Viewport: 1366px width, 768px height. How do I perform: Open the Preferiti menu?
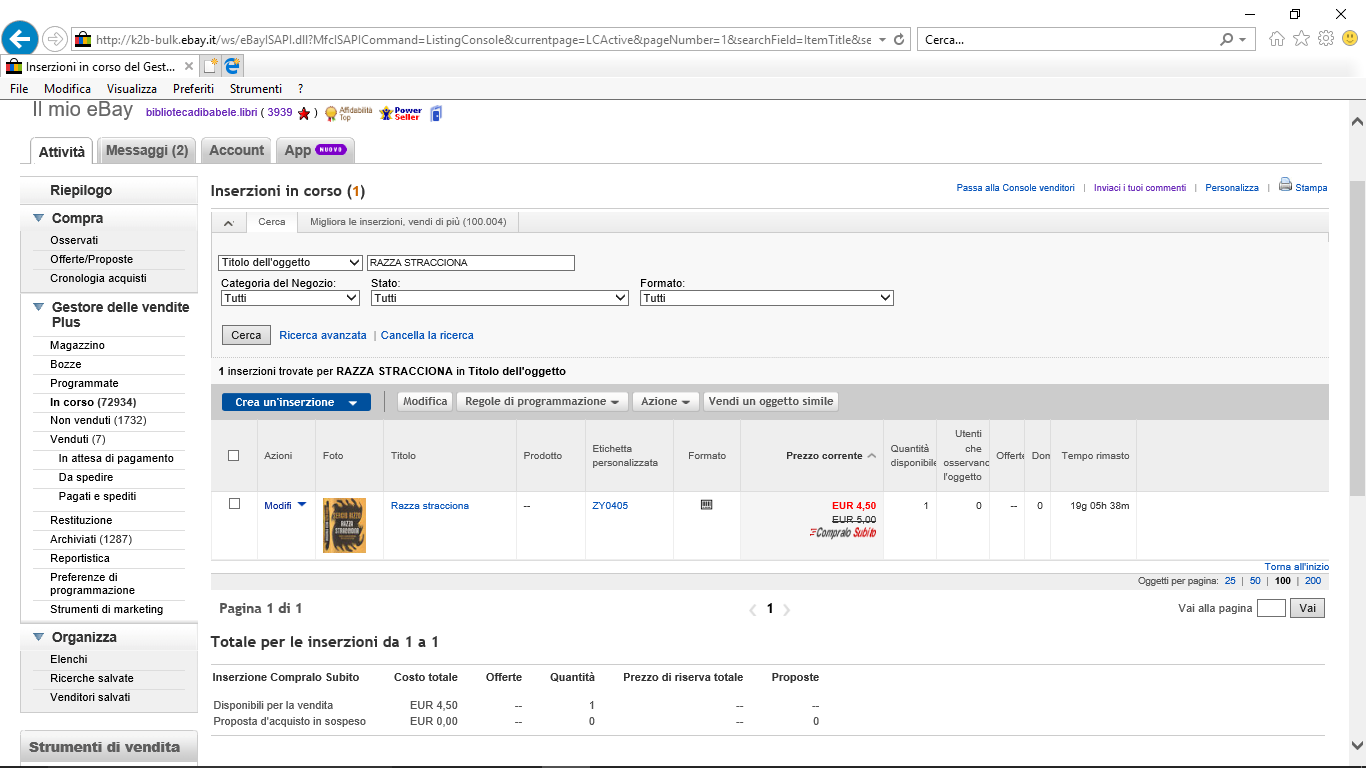coord(193,89)
